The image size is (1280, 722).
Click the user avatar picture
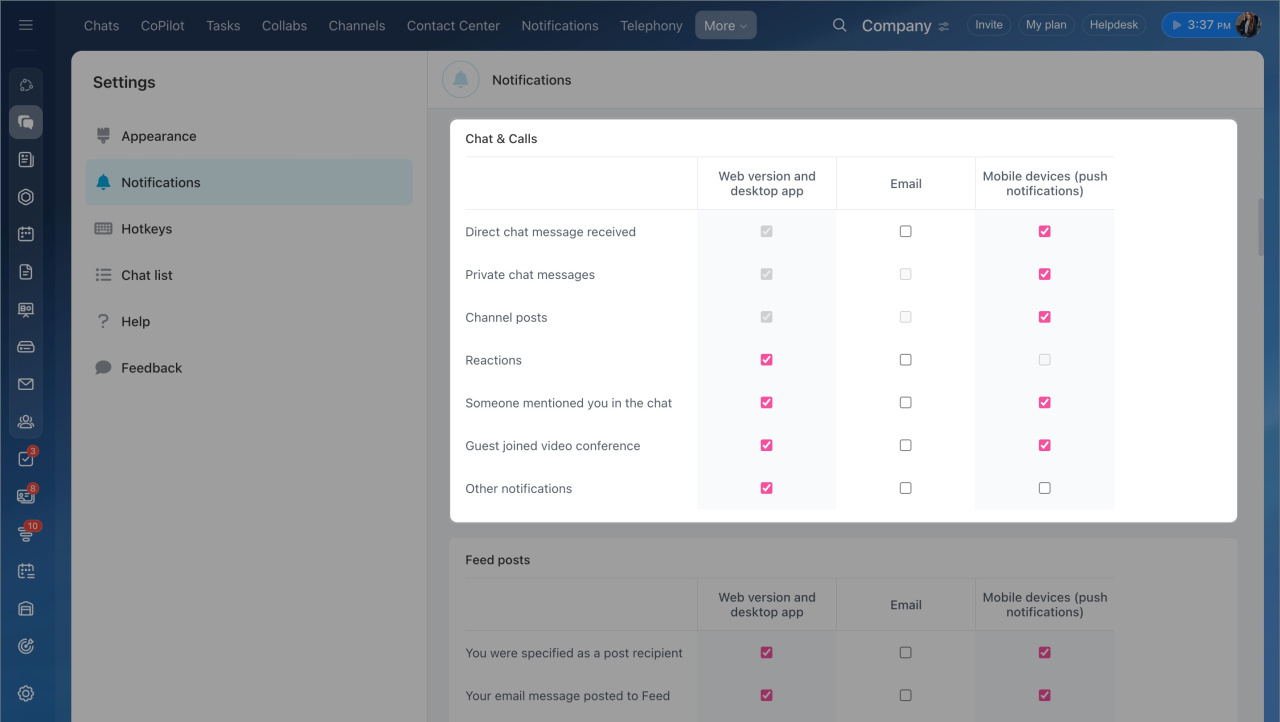1247,25
